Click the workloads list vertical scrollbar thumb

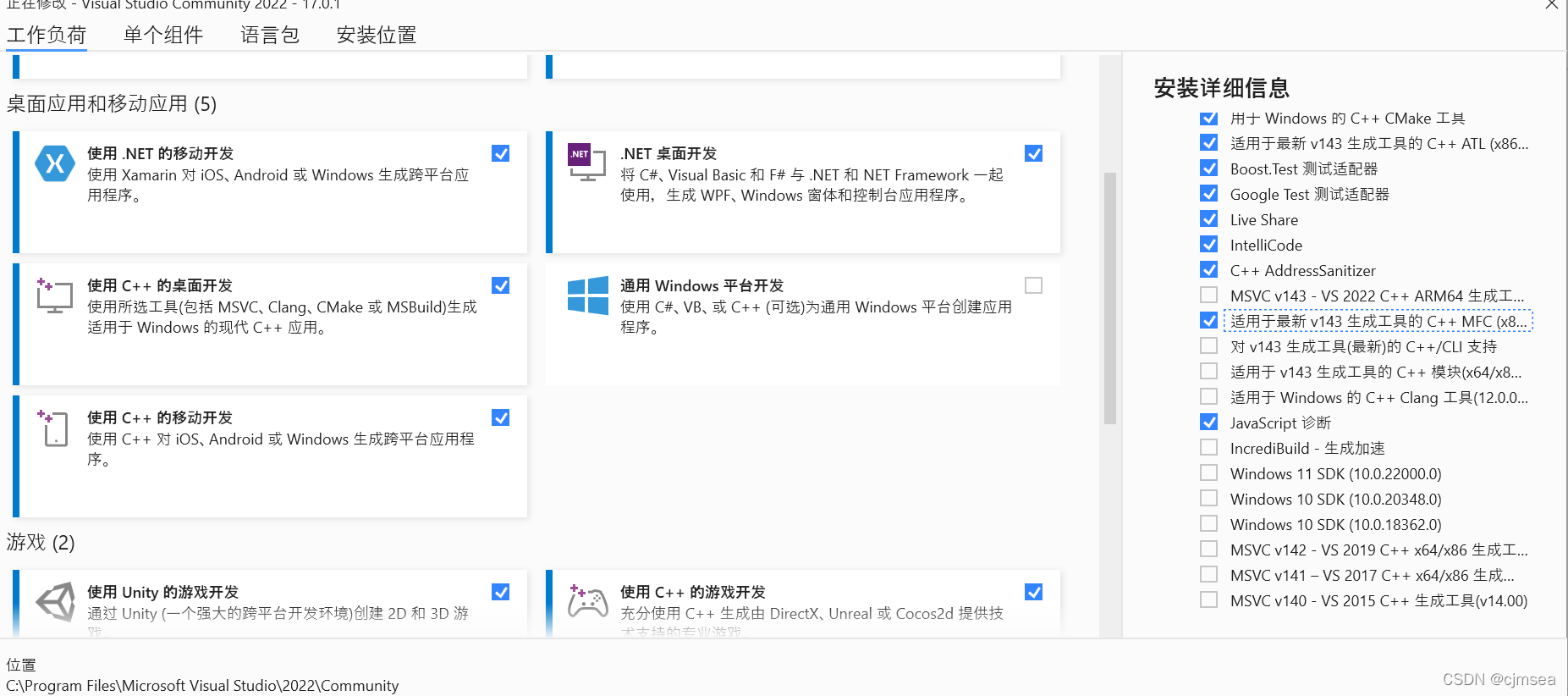pyautogui.click(x=1110, y=298)
